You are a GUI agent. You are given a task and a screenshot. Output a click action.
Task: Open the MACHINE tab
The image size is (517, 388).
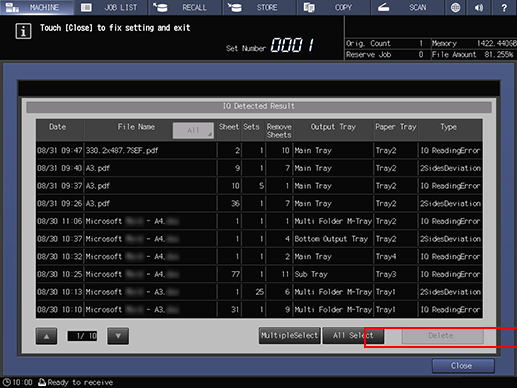pos(37,7)
